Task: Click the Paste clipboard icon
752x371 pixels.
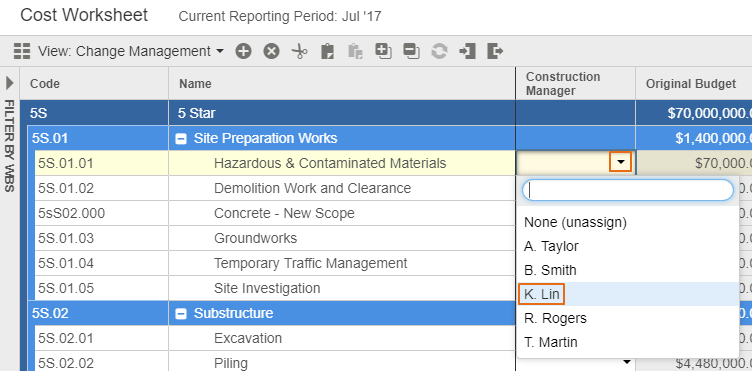Action: pyautogui.click(x=328, y=51)
